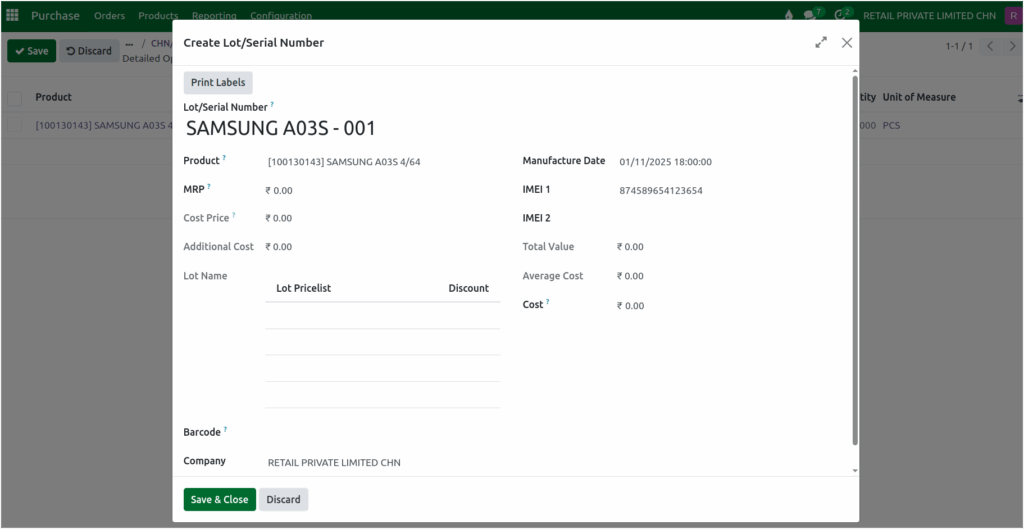Show help tooltip for MRP field
The image size is (1024, 529).
tap(209, 187)
